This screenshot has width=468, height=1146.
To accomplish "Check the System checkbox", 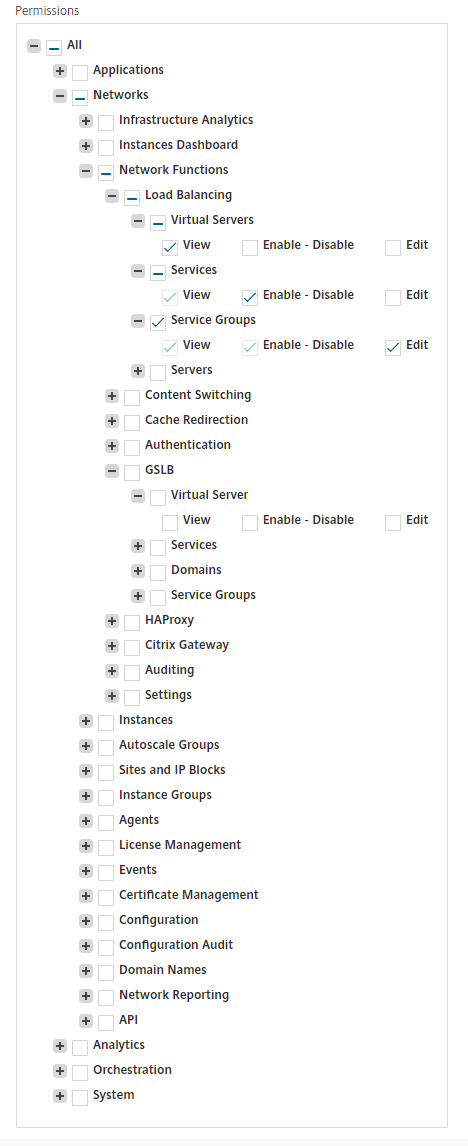I will click(x=80, y=1098).
